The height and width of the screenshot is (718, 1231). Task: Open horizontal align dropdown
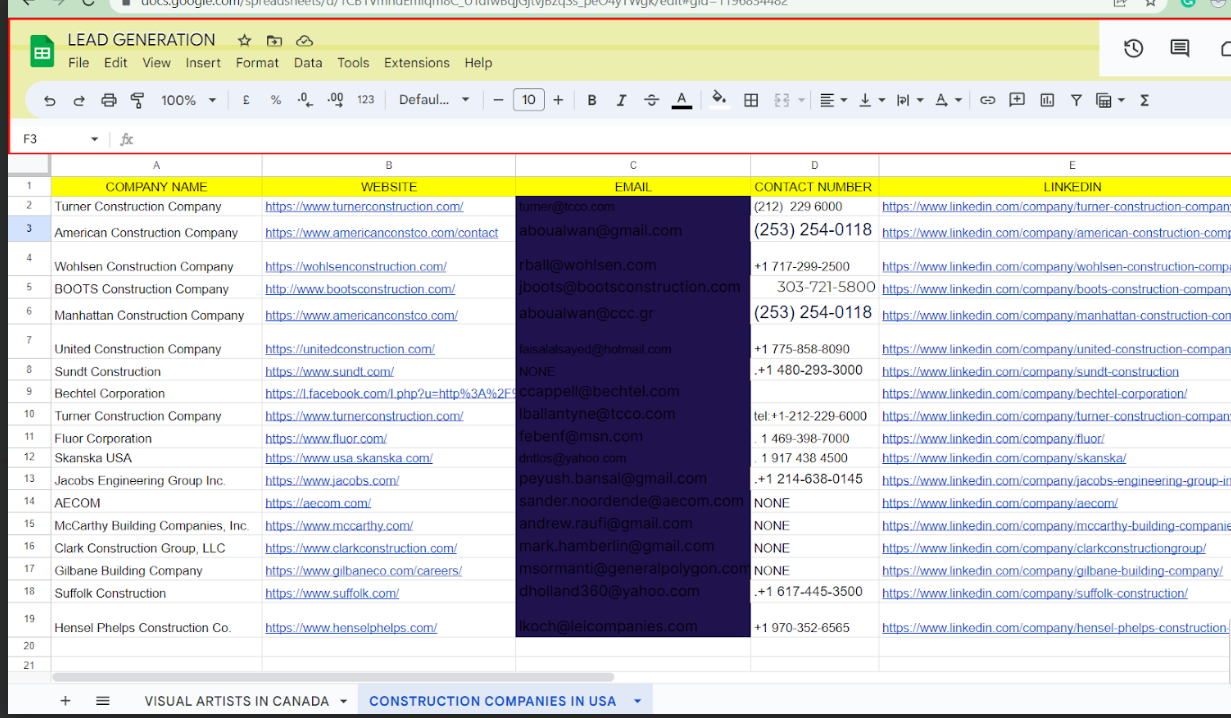(x=833, y=100)
